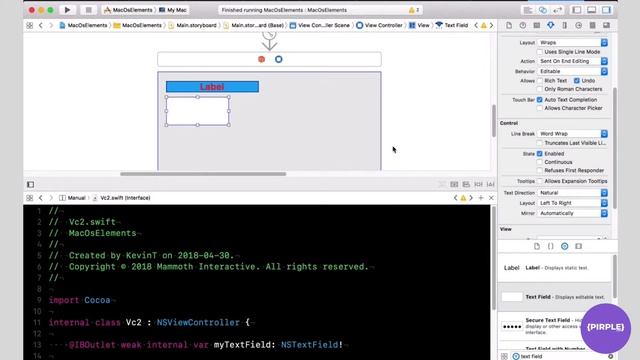
Task: Enable Allows Character Picker
Action: 540,108
